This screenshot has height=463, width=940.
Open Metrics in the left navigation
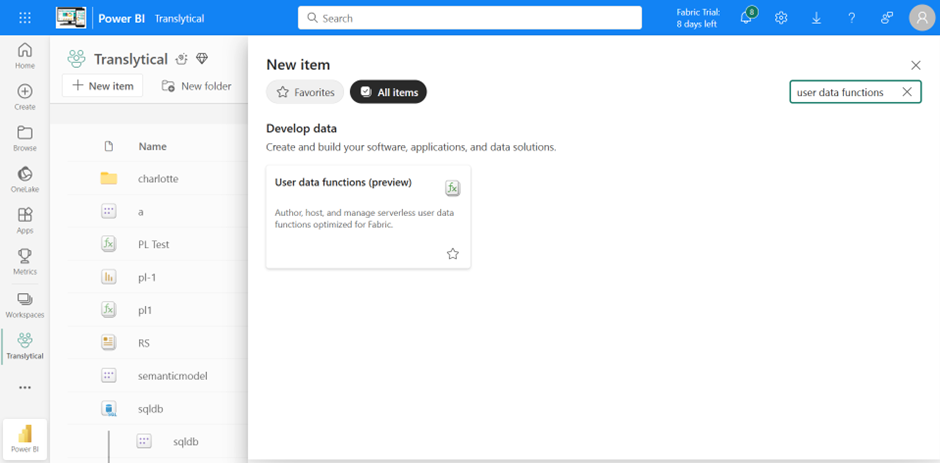click(x=25, y=262)
